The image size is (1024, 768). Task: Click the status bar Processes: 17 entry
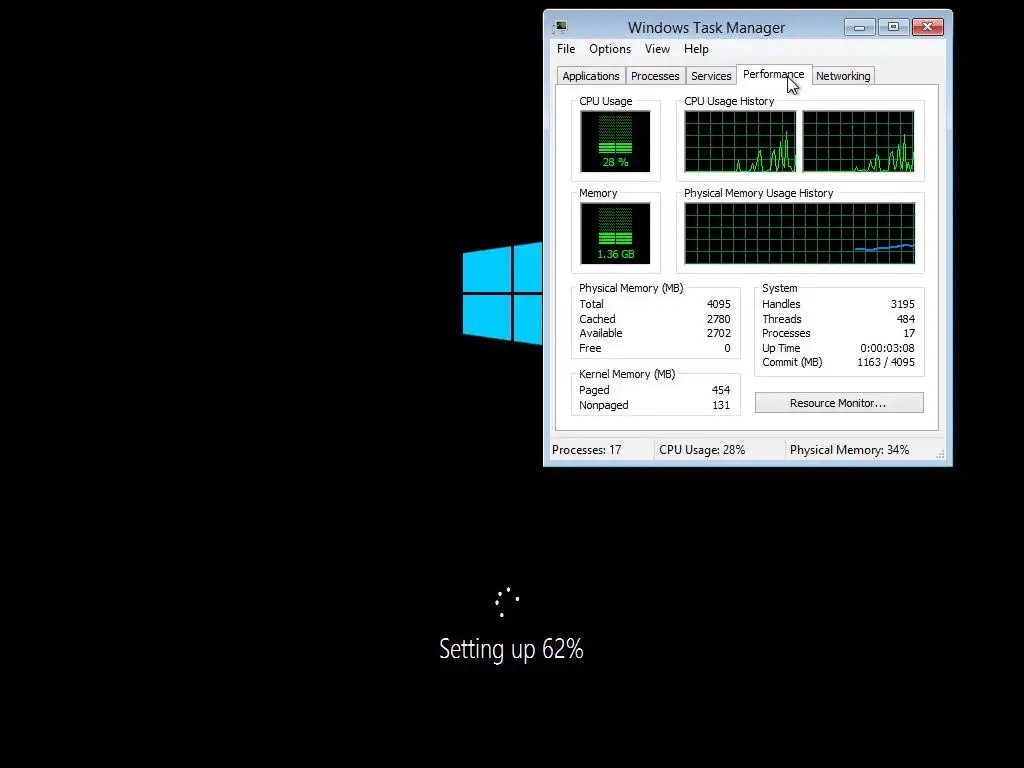tap(586, 450)
